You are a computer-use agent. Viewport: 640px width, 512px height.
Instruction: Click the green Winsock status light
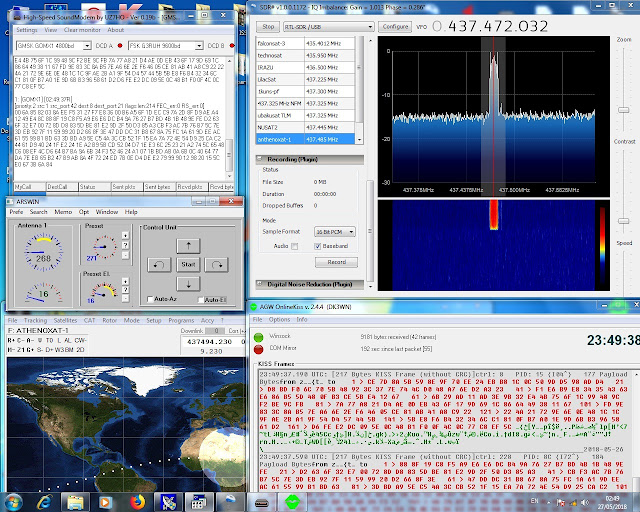258,337
